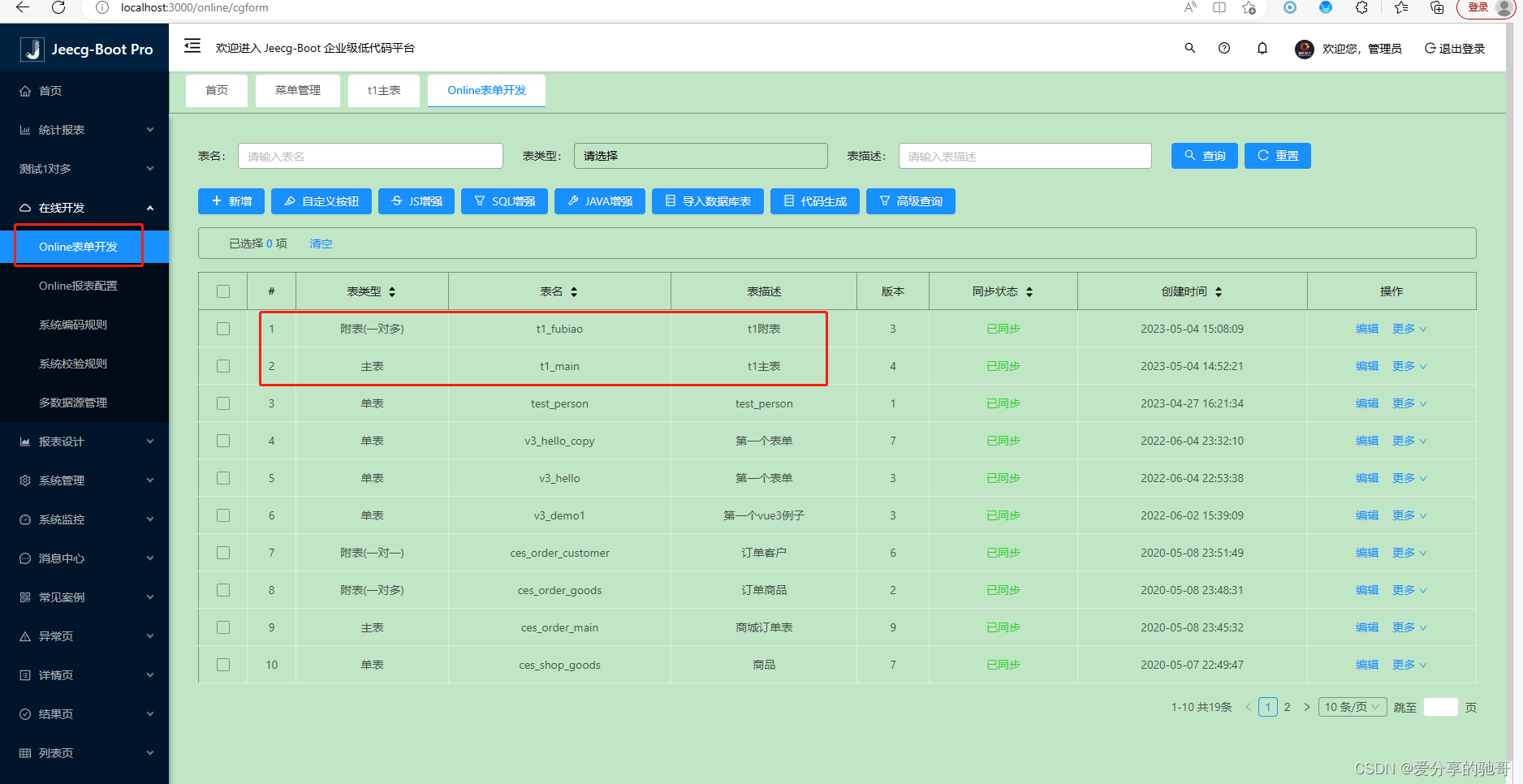Check the v3_hello_copy row checkbox
Screen dimensions: 1523x784
pyautogui.click(x=223, y=441)
